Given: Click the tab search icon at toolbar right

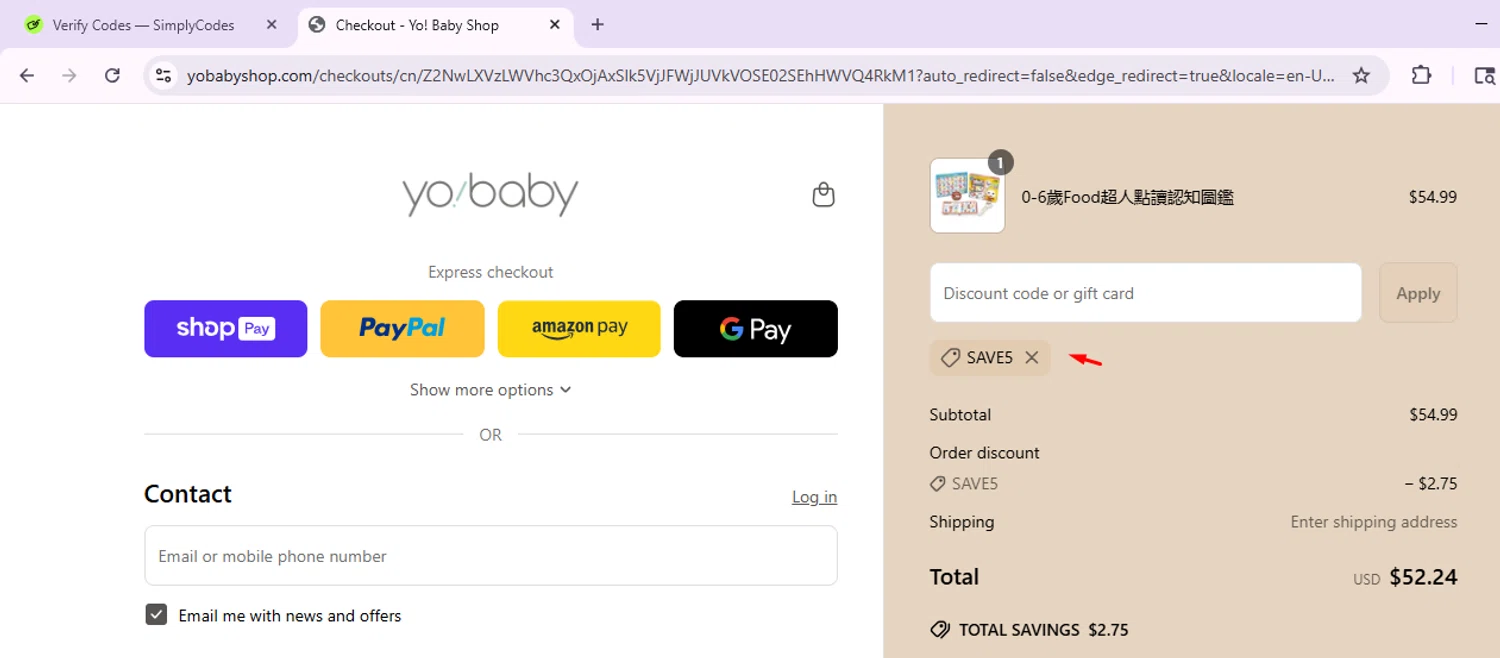Looking at the screenshot, I should tap(1484, 75).
